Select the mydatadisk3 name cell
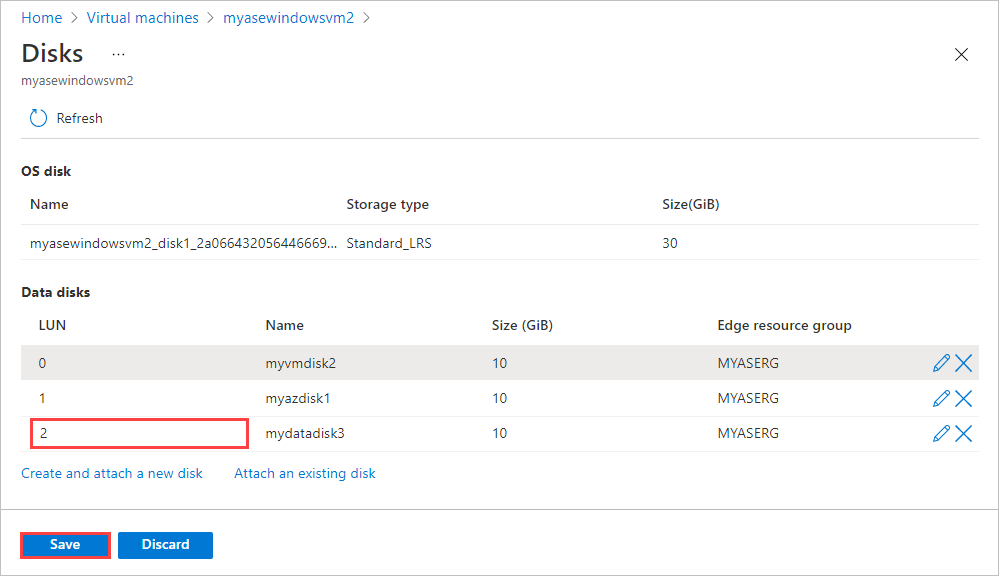 click(x=305, y=433)
